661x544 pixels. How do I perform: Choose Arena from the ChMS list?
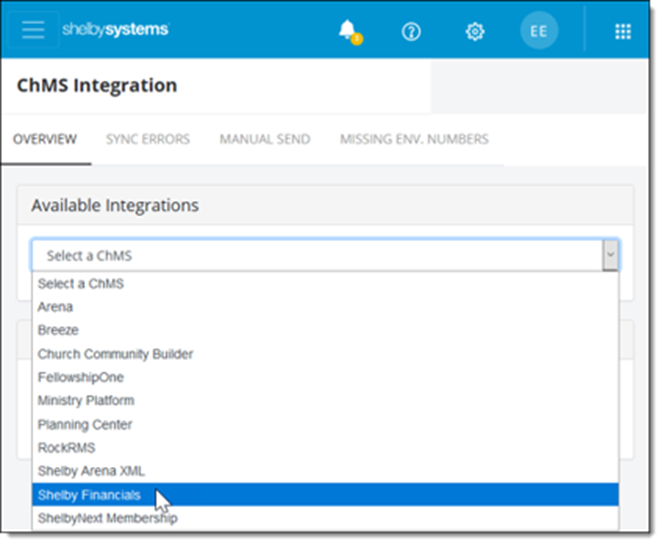point(55,307)
